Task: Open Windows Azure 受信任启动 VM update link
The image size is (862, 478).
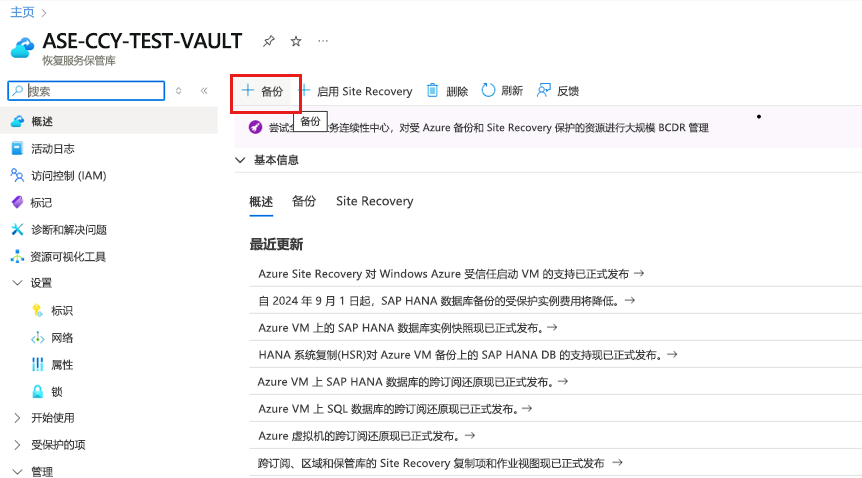Action: tap(451, 274)
